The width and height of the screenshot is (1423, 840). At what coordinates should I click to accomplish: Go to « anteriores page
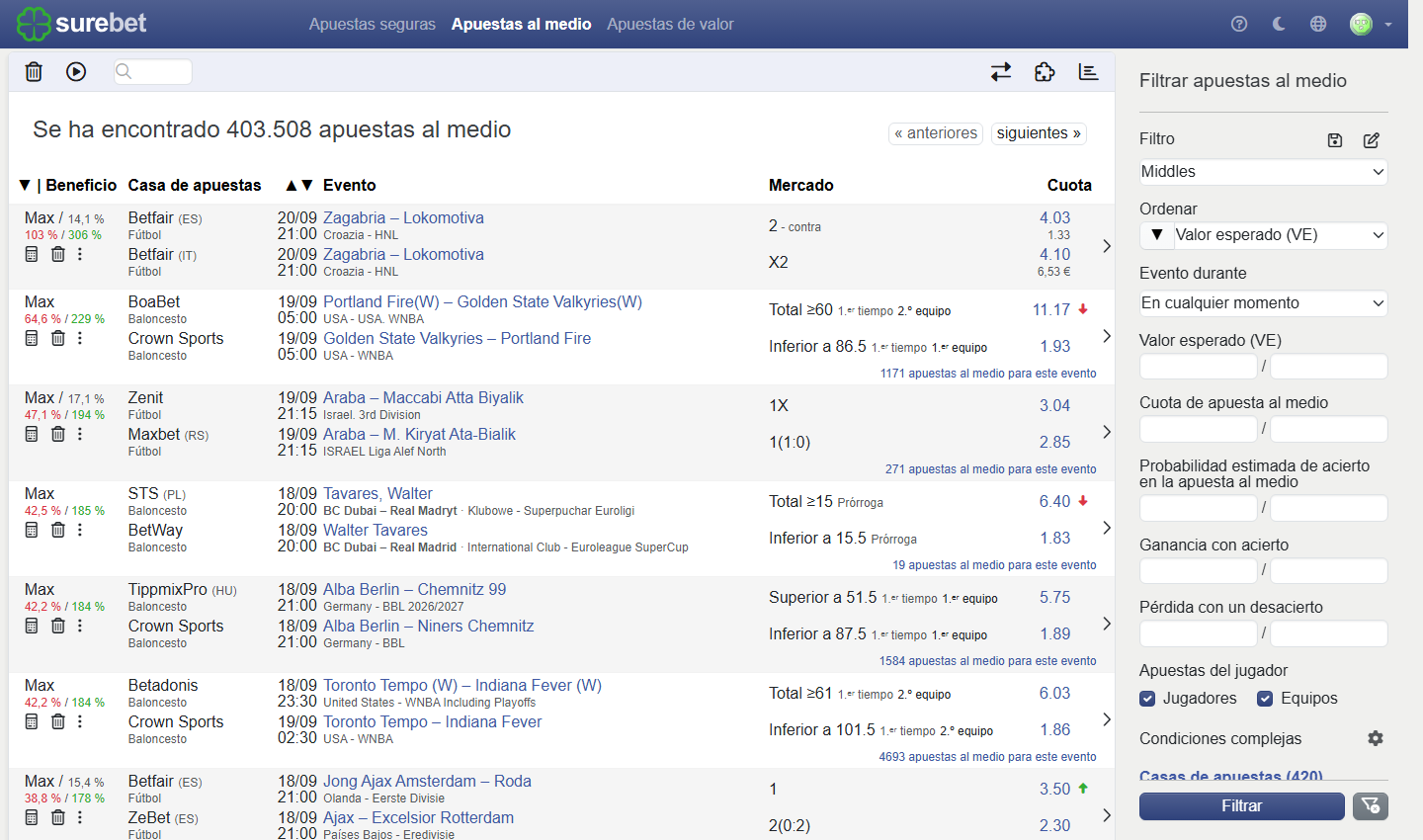pos(936,133)
